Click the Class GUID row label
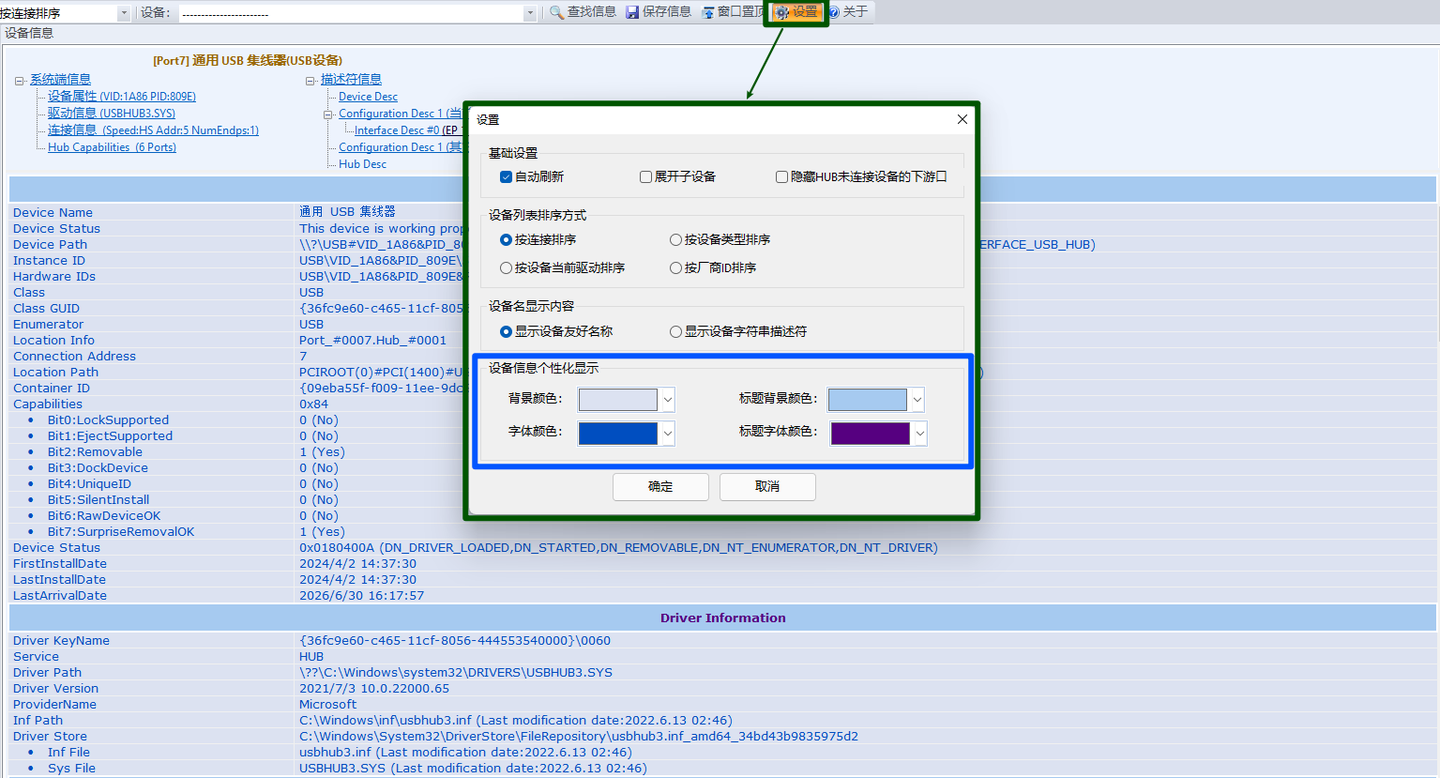Screen dimensions: 1440x778 click(46, 309)
